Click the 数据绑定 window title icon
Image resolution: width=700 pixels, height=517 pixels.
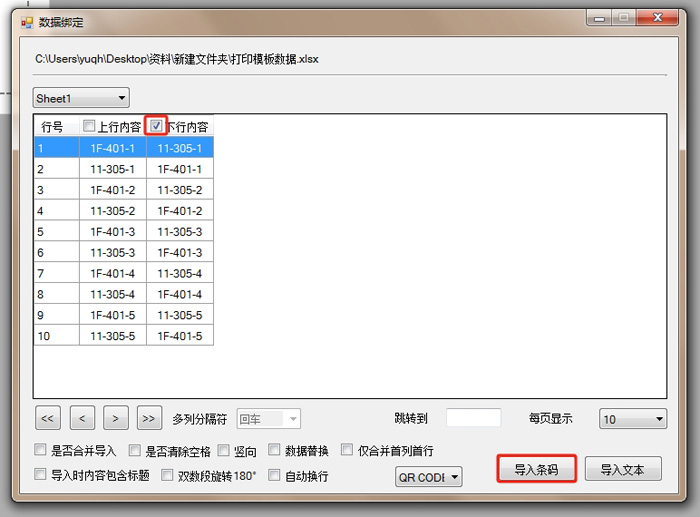tap(27, 22)
